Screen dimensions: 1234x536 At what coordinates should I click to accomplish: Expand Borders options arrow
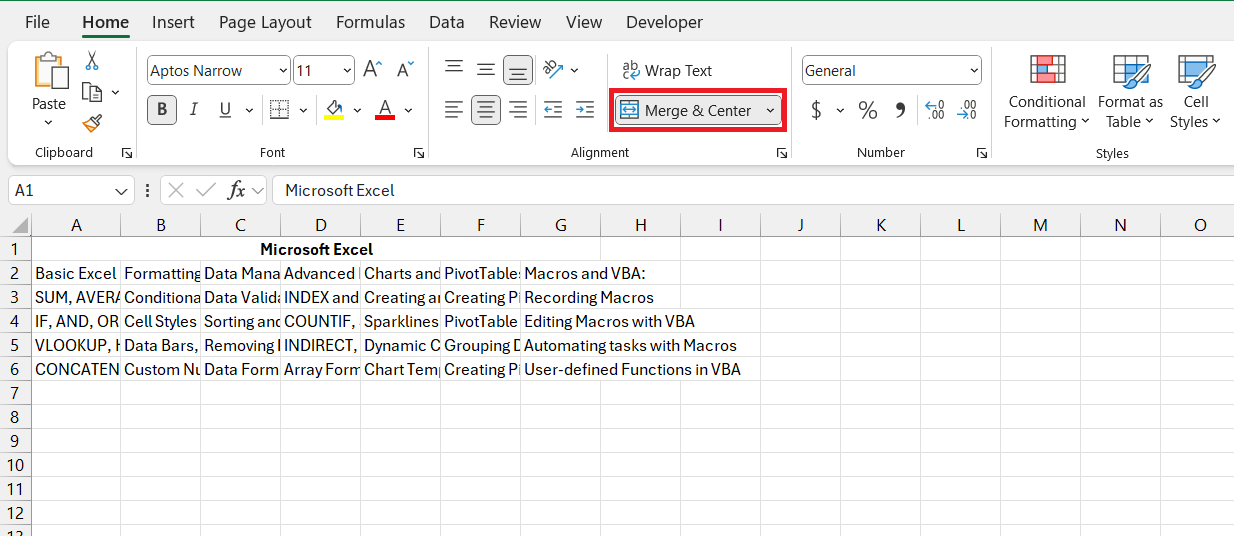point(303,110)
